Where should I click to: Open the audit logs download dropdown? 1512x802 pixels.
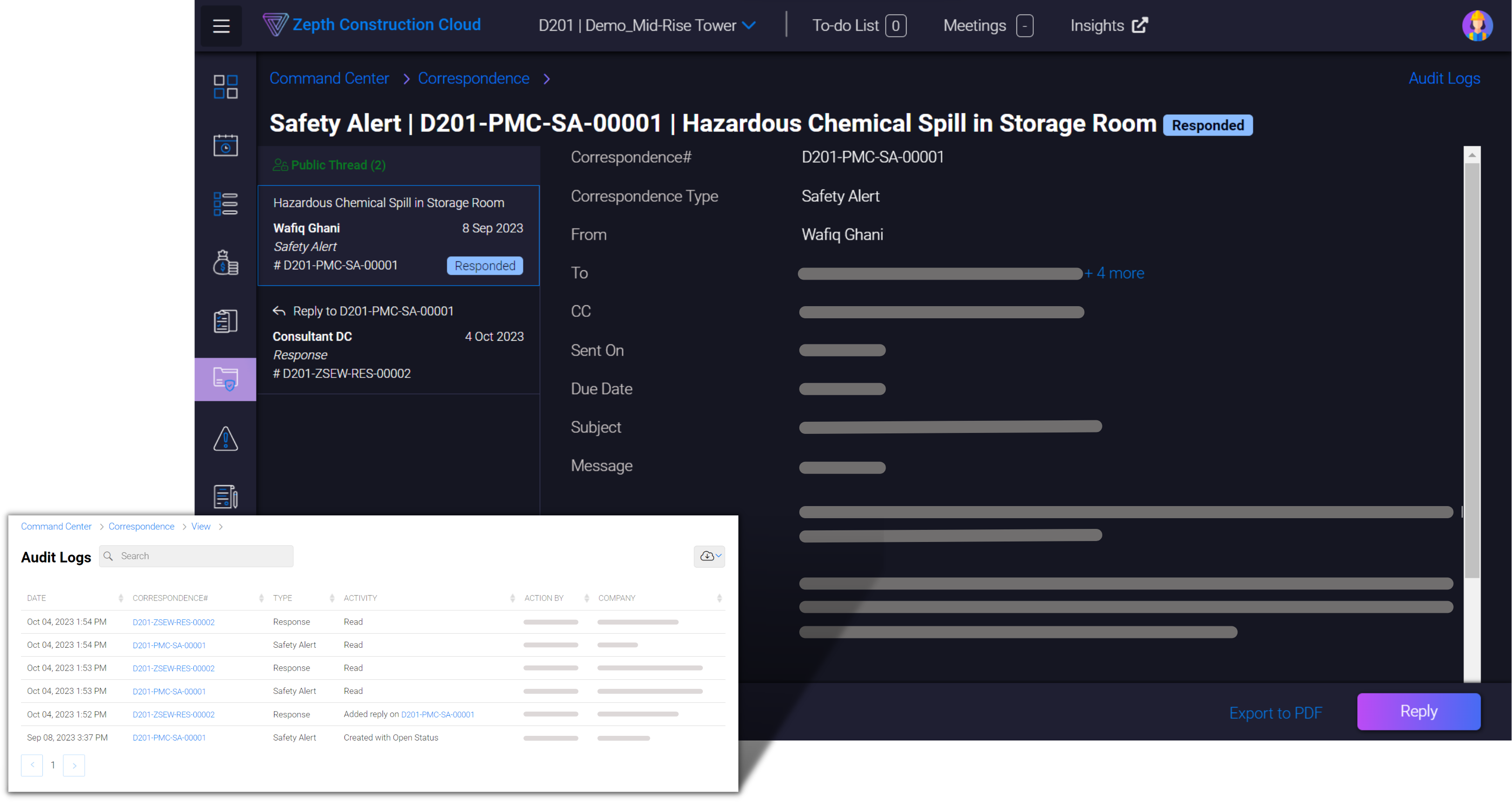[709, 556]
